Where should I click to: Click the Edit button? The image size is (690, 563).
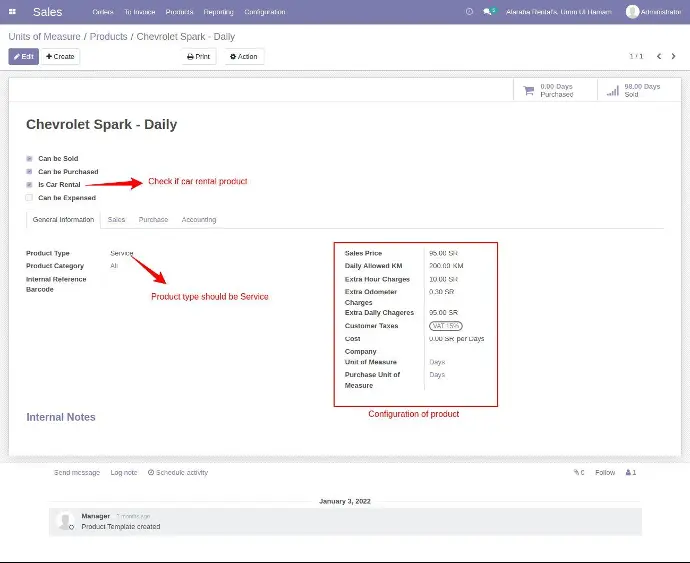coord(24,56)
